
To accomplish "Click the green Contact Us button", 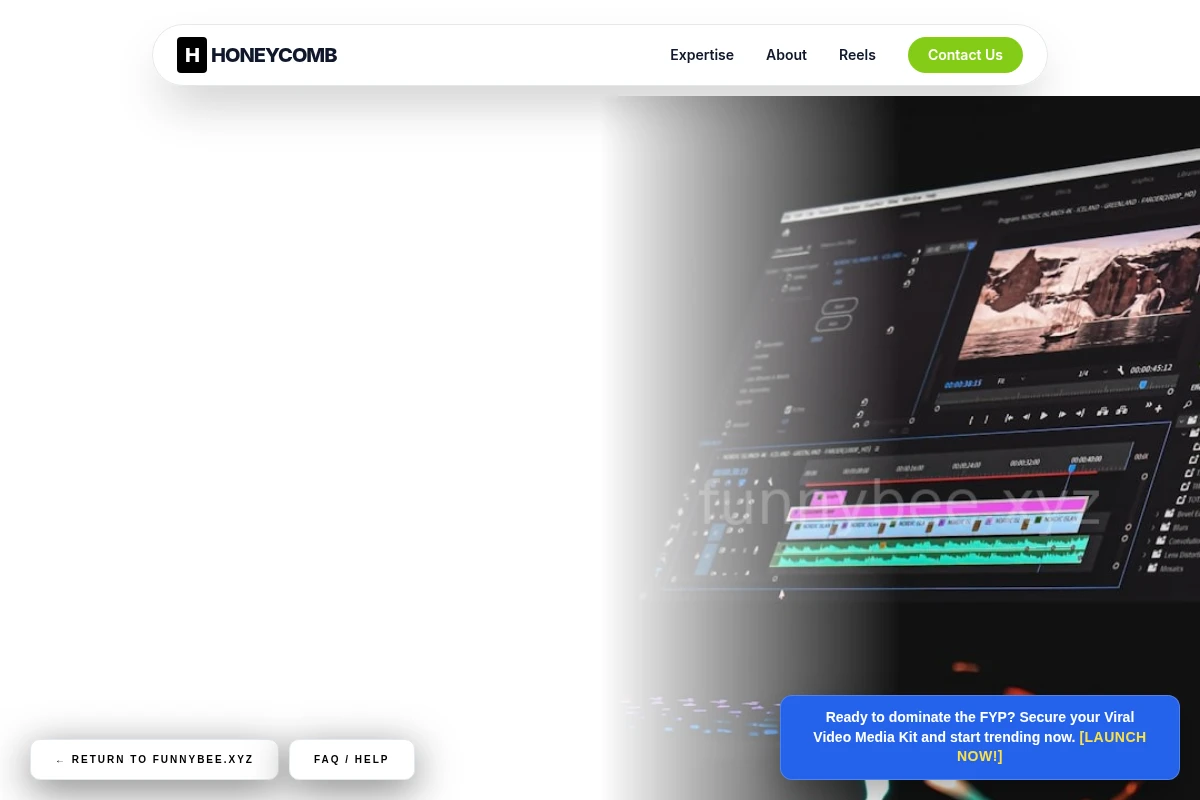I will point(965,55).
